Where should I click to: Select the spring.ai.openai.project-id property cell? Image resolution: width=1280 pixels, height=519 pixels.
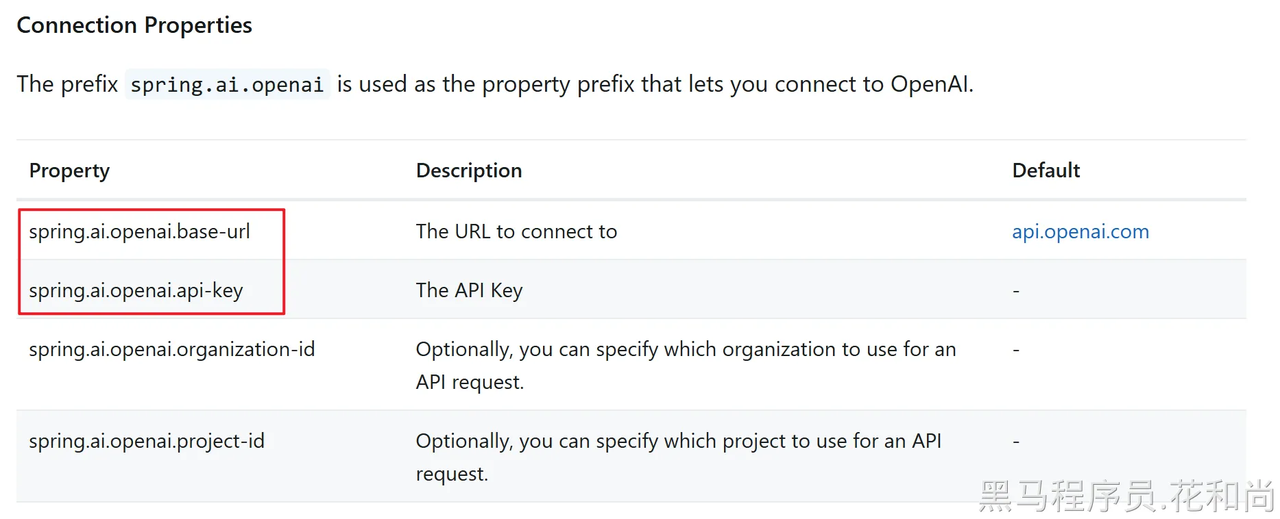pyautogui.click(x=147, y=440)
